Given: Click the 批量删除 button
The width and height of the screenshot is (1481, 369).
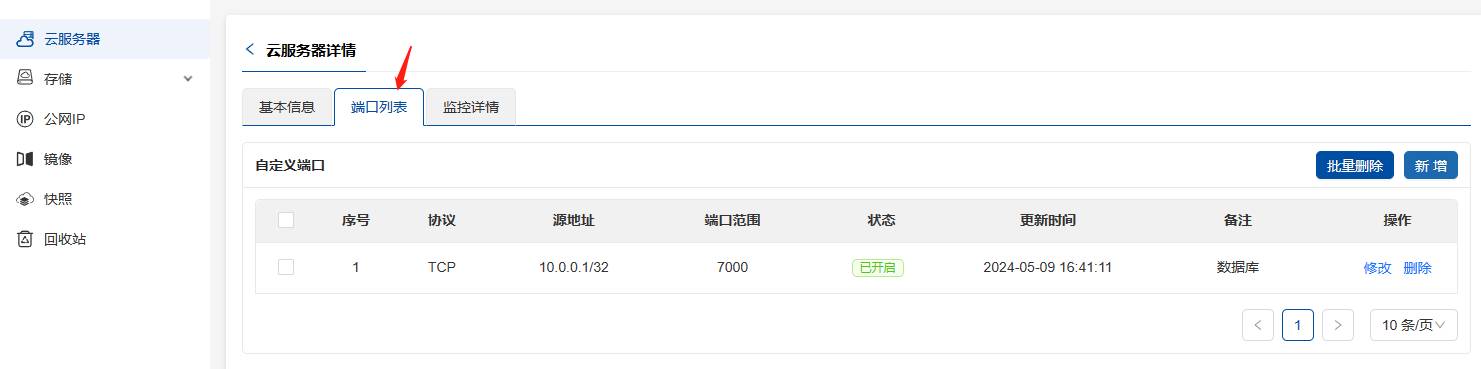Looking at the screenshot, I should tap(1355, 166).
